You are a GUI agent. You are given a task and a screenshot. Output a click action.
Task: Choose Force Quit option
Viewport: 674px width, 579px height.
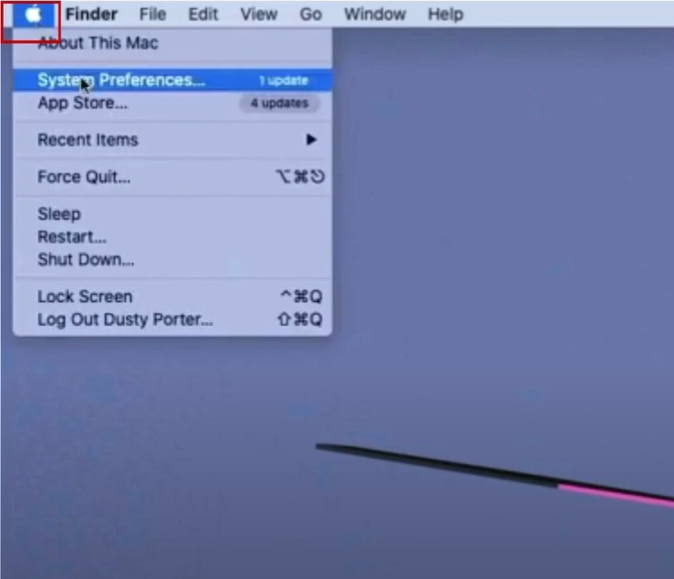pyautogui.click(x=172, y=177)
